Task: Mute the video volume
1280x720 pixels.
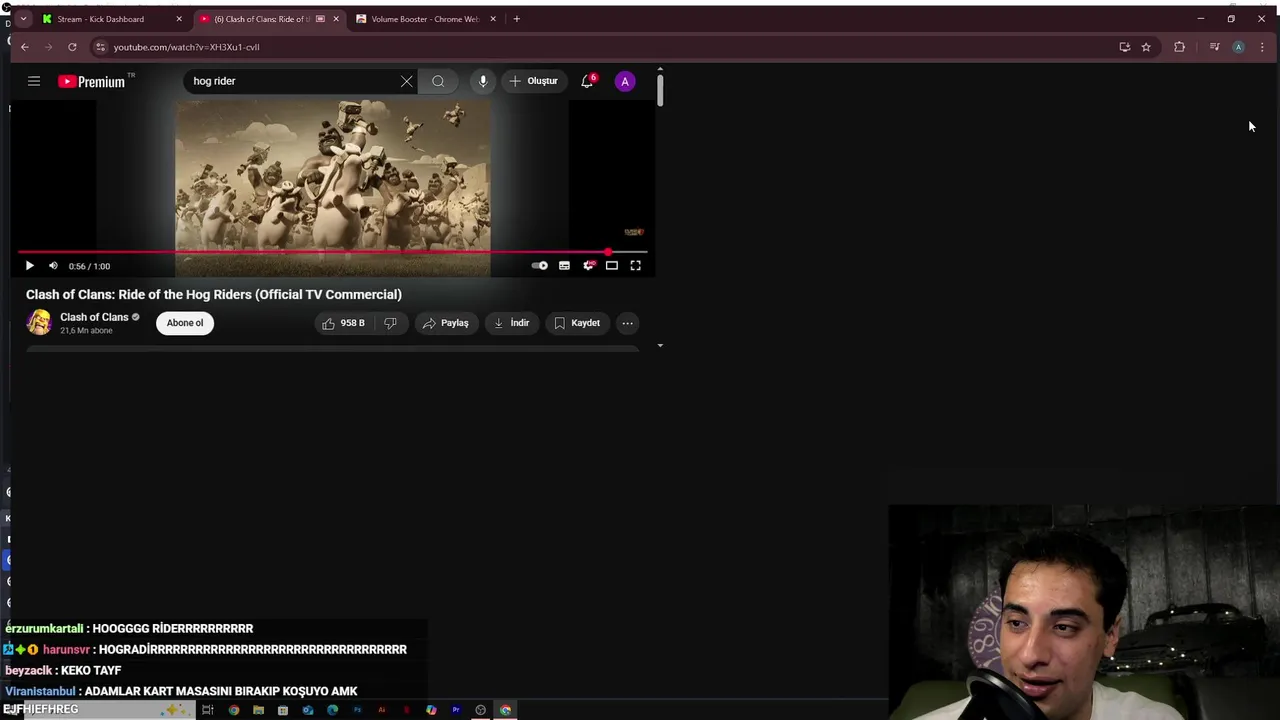Action: [53, 266]
